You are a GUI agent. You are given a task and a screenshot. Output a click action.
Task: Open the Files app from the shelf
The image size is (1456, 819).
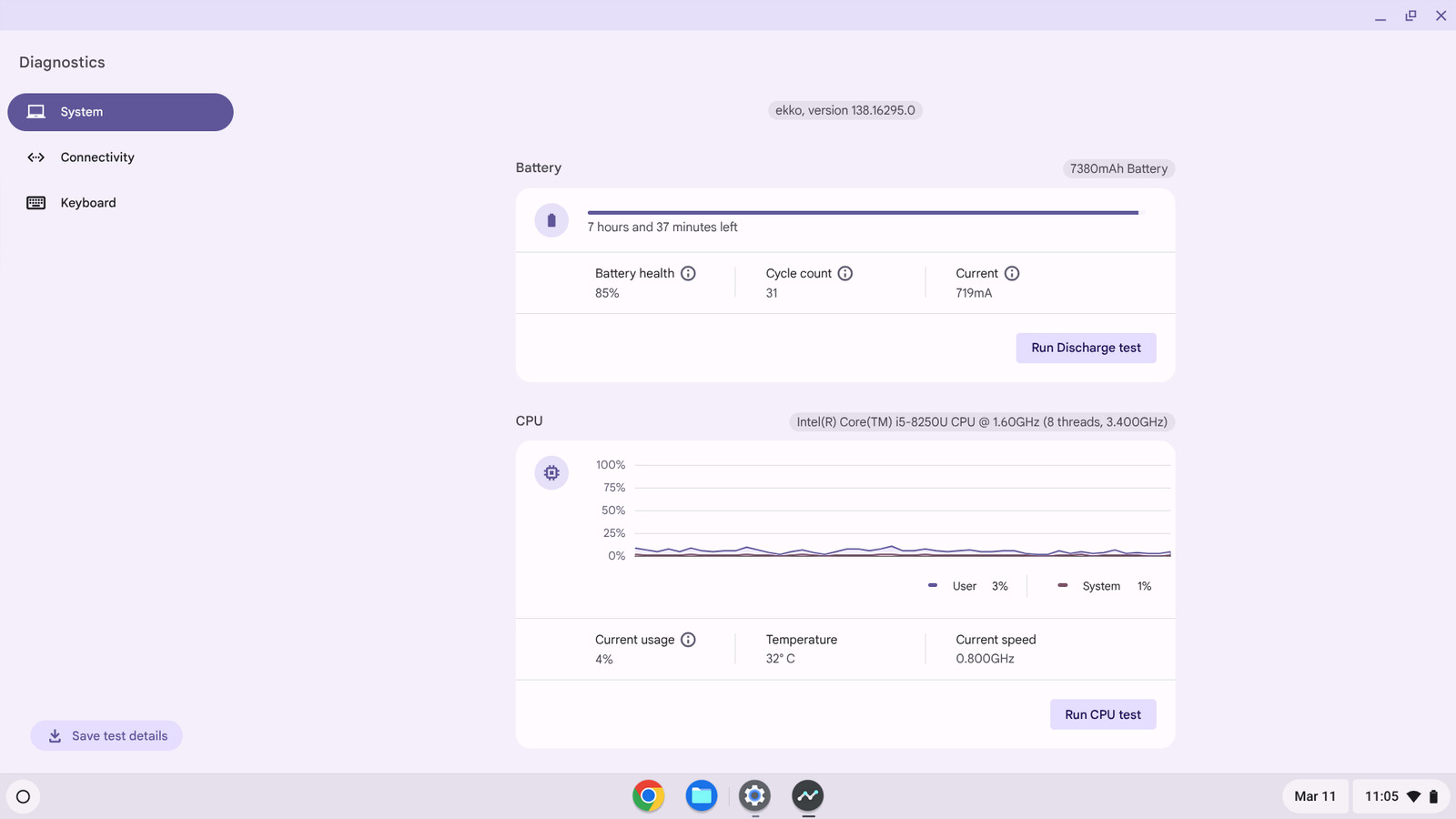(702, 796)
